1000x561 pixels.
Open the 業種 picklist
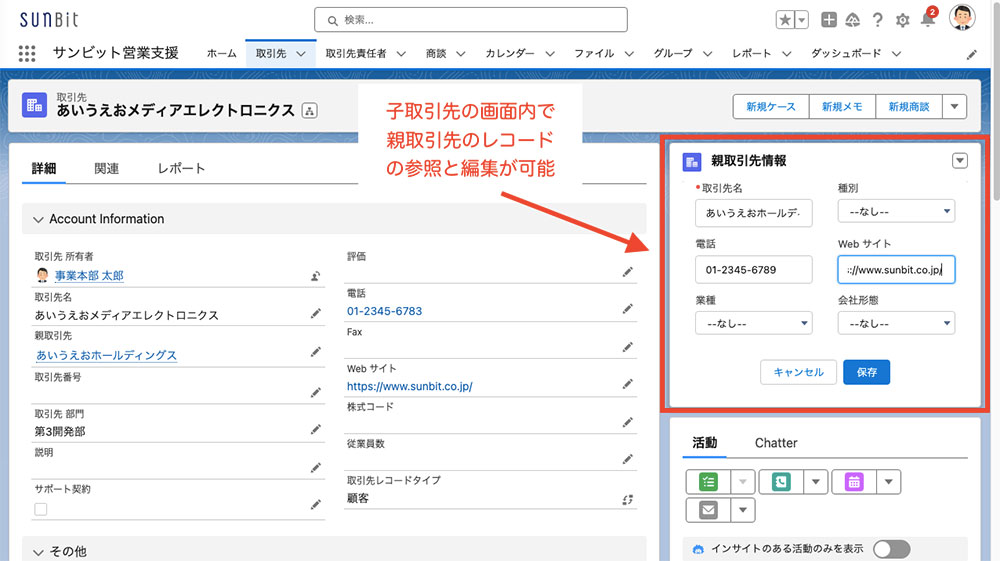[754, 323]
